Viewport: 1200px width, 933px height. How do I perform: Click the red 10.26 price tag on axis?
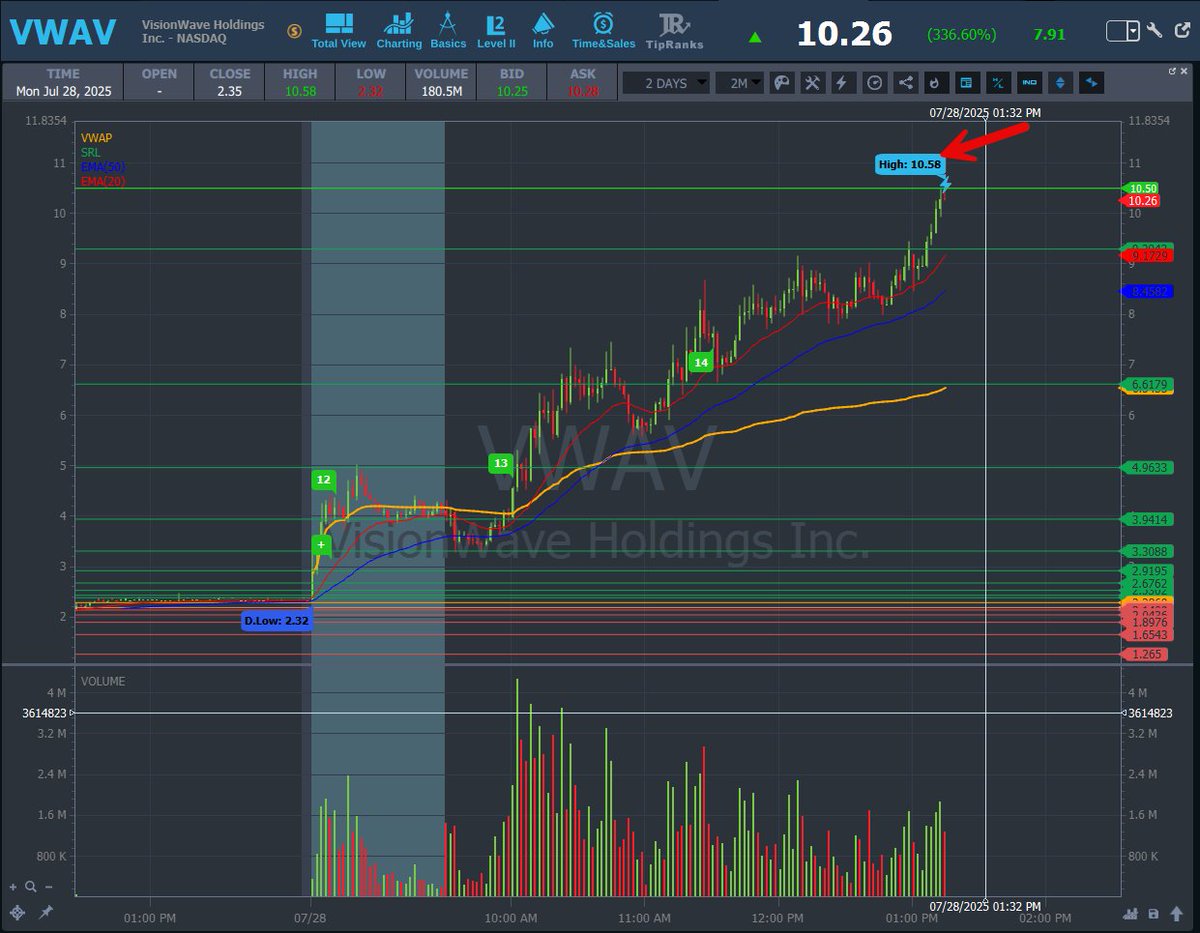point(1141,201)
